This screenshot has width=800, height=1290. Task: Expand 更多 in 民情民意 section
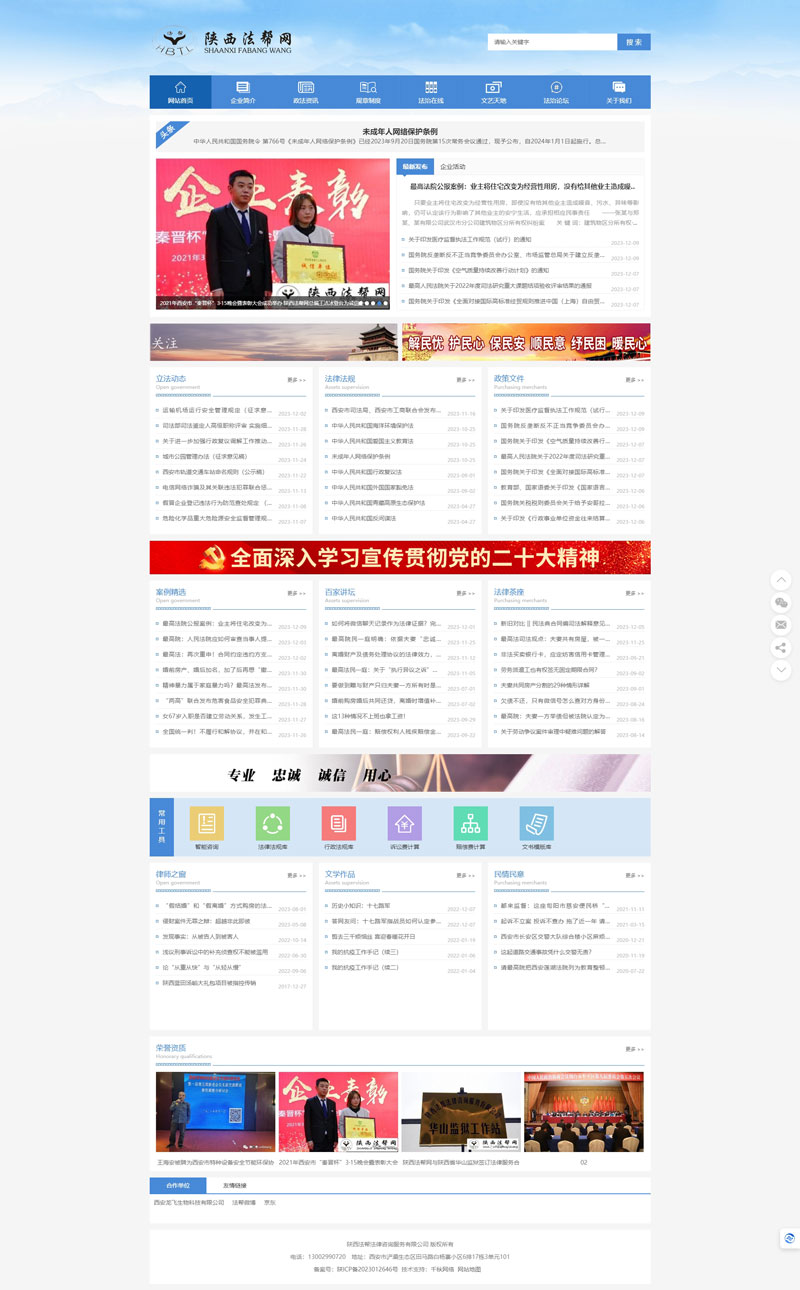(636, 875)
